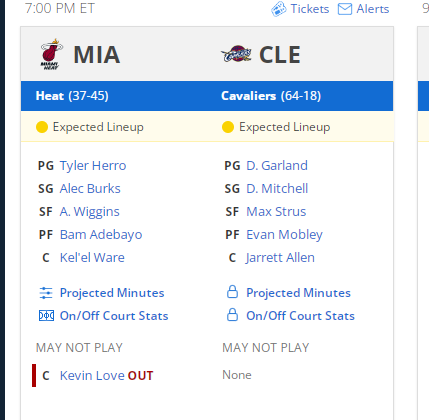View Evan Mobley's profile
This screenshot has height=420, width=429.
284,235
